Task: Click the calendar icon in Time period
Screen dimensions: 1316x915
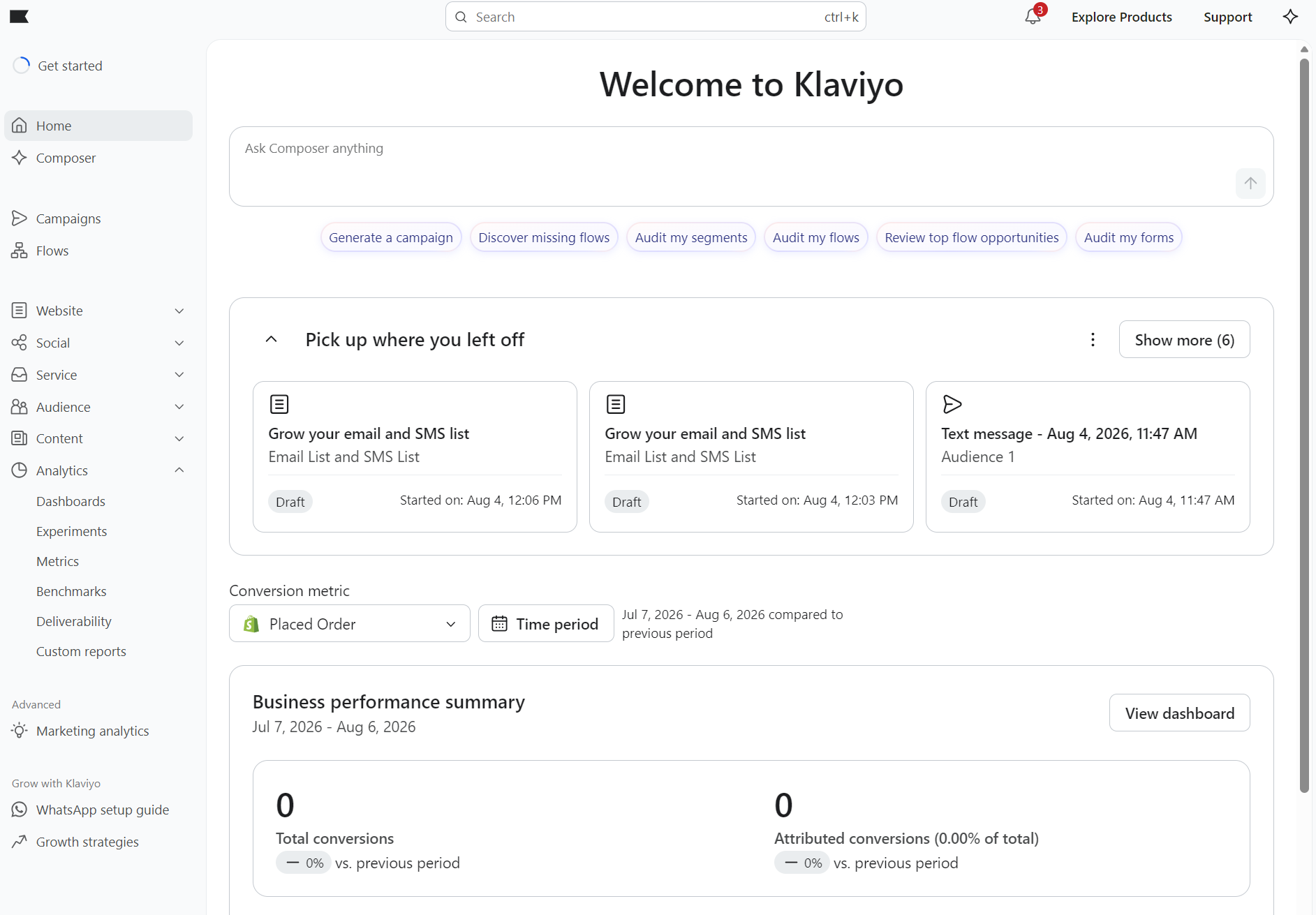Action: click(499, 623)
